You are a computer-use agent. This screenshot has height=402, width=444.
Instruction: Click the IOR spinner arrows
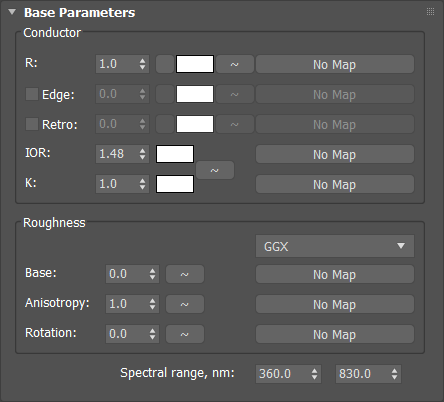click(x=142, y=154)
